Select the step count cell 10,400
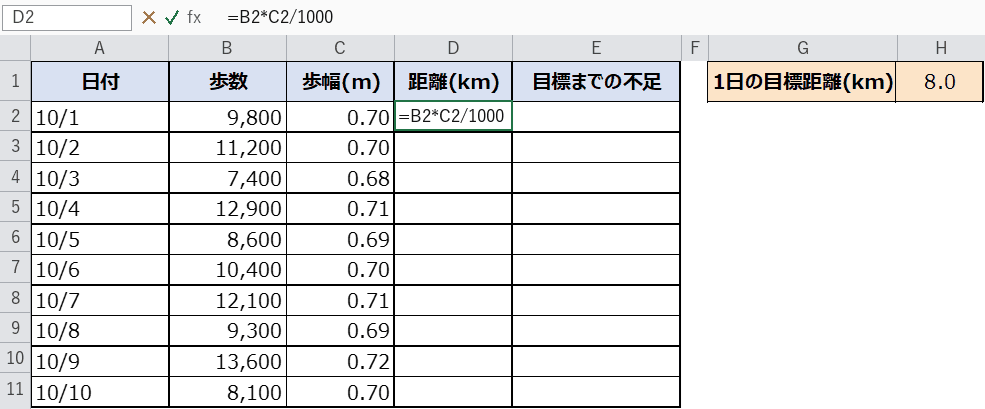Screen dimensions: 985x409 coord(228,270)
